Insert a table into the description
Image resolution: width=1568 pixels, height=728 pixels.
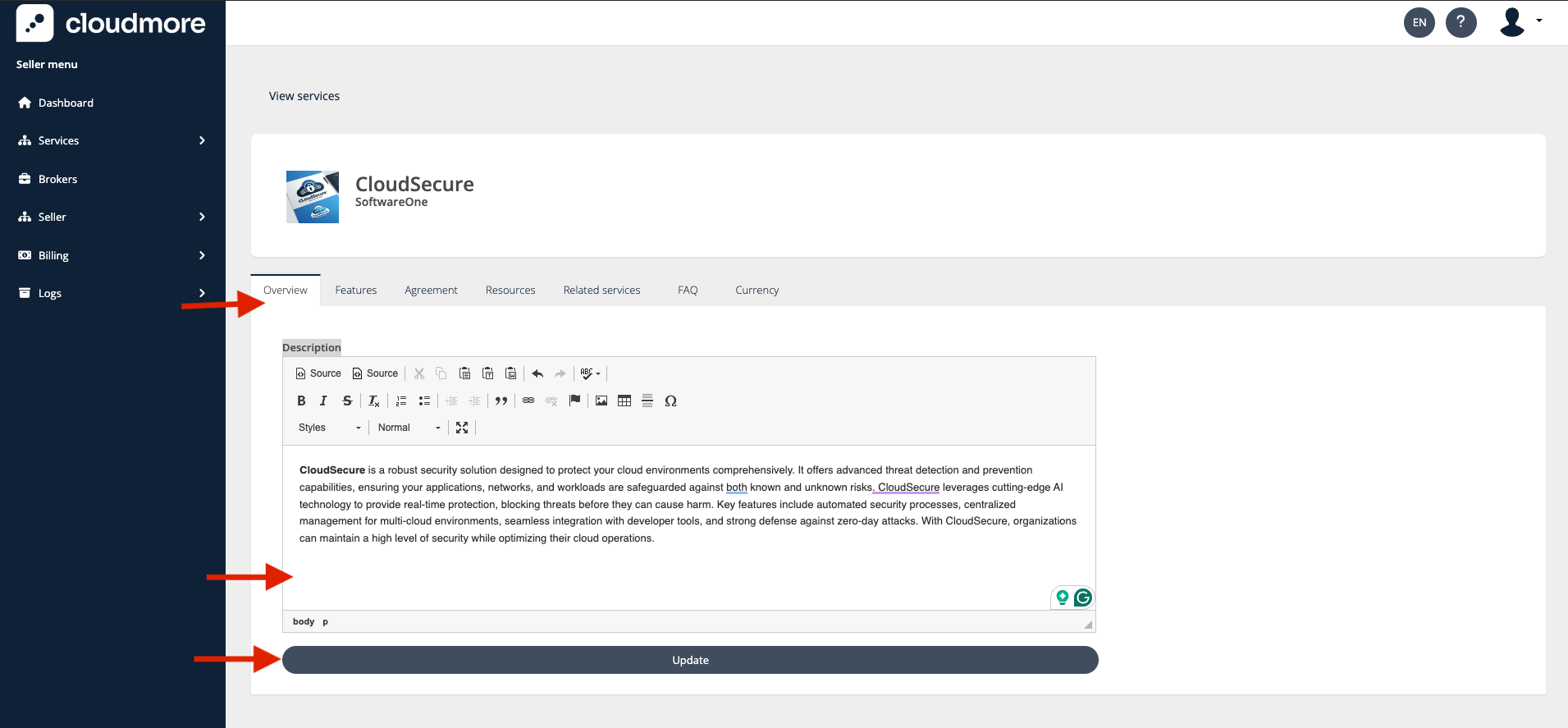point(624,401)
